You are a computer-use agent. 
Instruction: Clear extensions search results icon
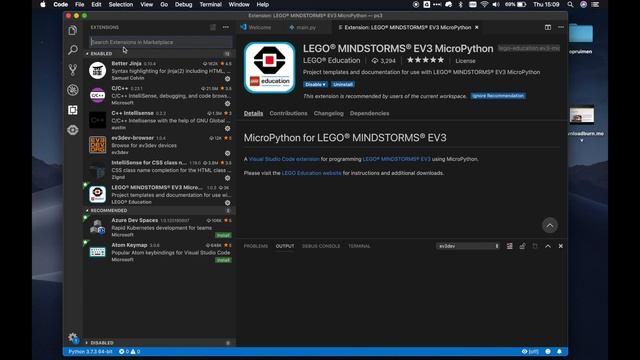click(x=213, y=27)
